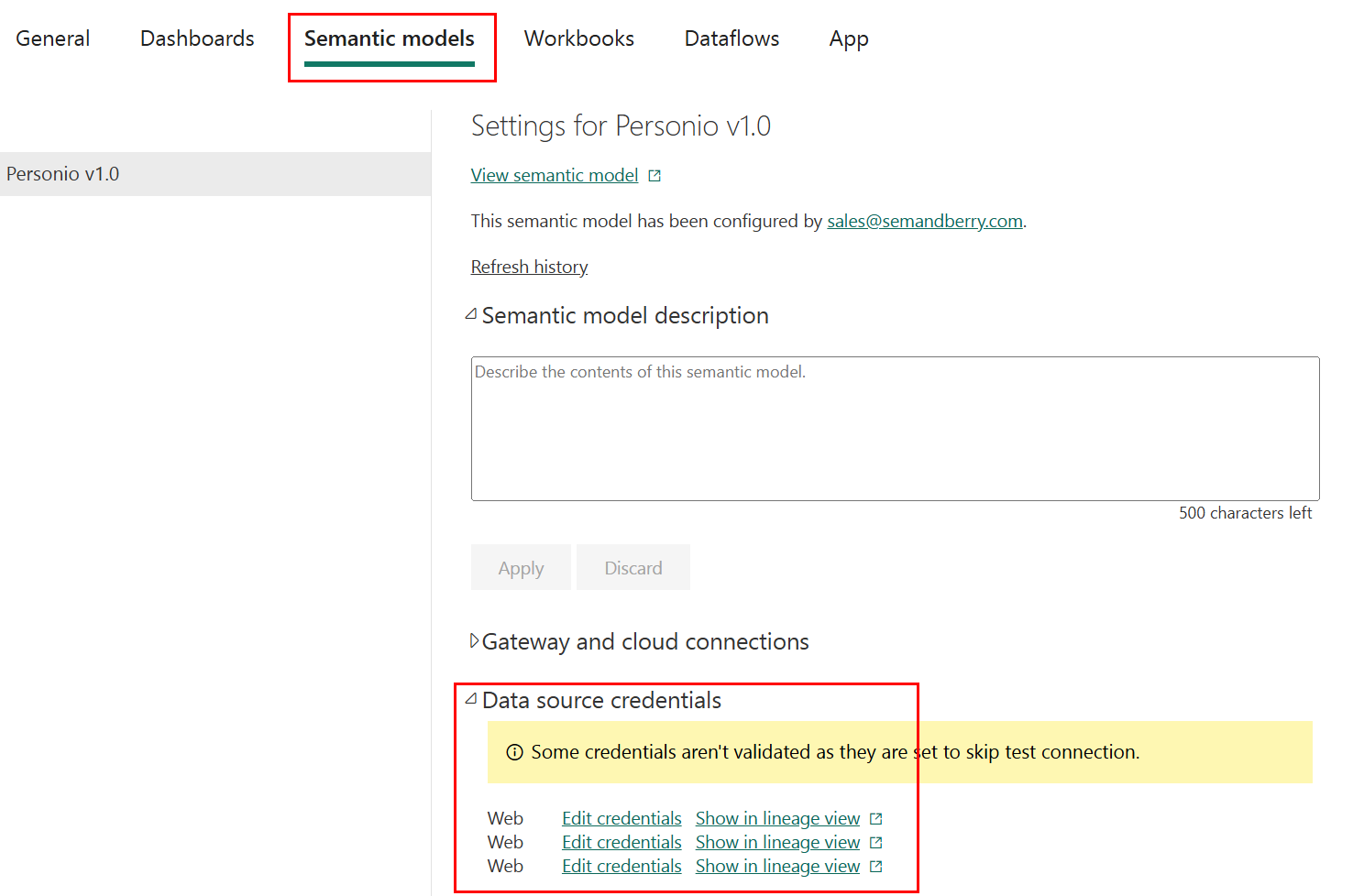The height and width of the screenshot is (896, 1364).
Task: Click the sales@semandberry.com email link
Action: coord(924,221)
